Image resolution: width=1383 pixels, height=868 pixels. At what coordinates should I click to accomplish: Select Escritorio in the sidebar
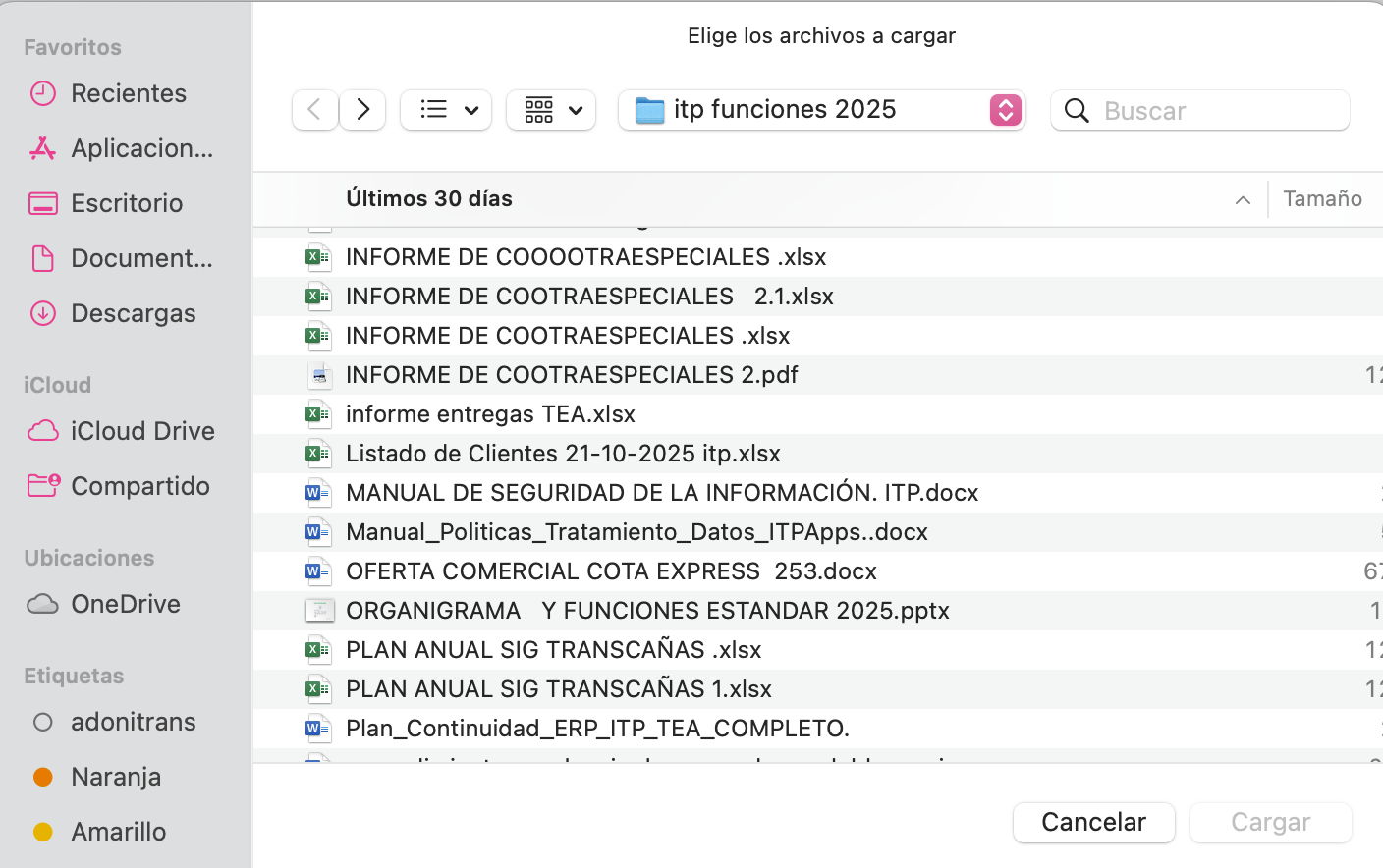[127, 203]
